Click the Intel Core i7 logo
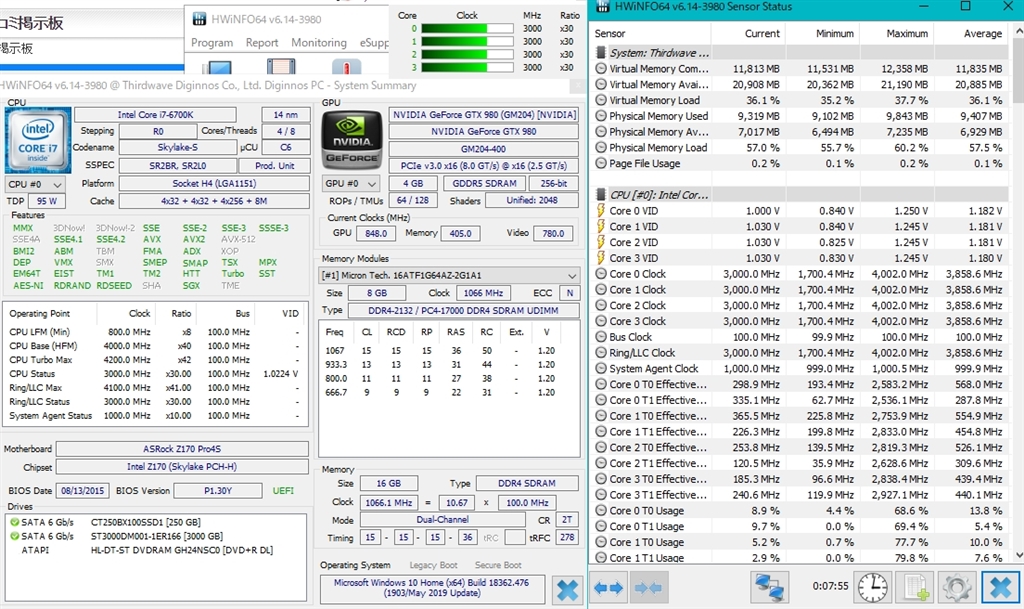This screenshot has width=1024, height=609. click(37, 140)
